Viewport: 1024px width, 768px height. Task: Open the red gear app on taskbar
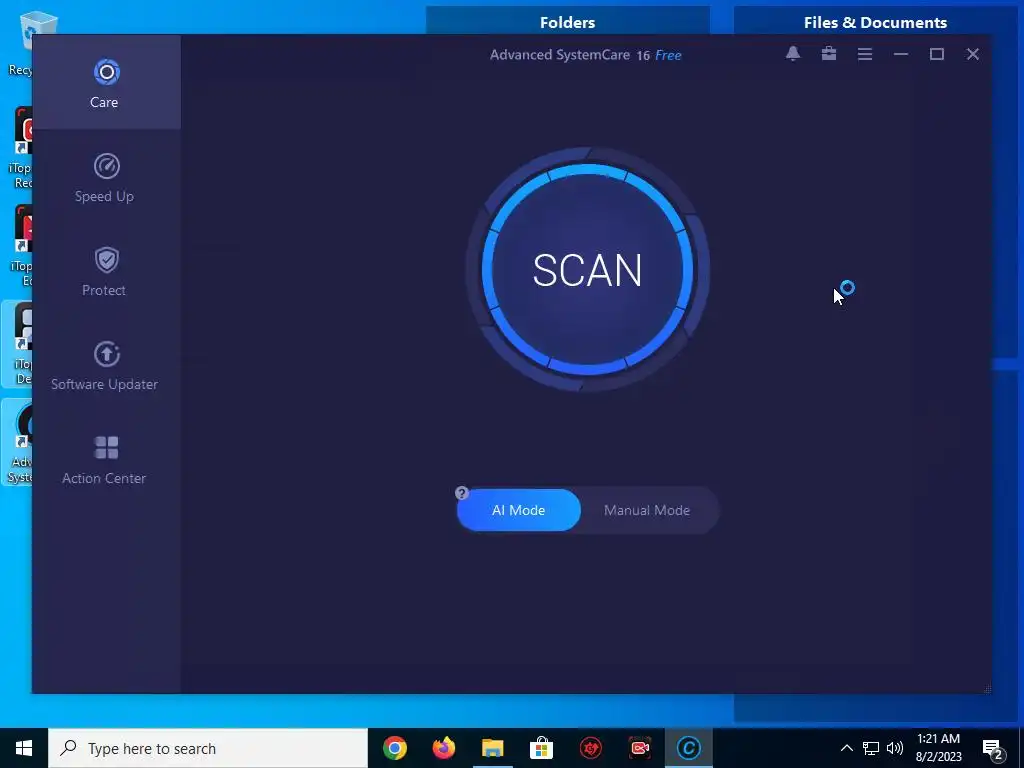590,748
